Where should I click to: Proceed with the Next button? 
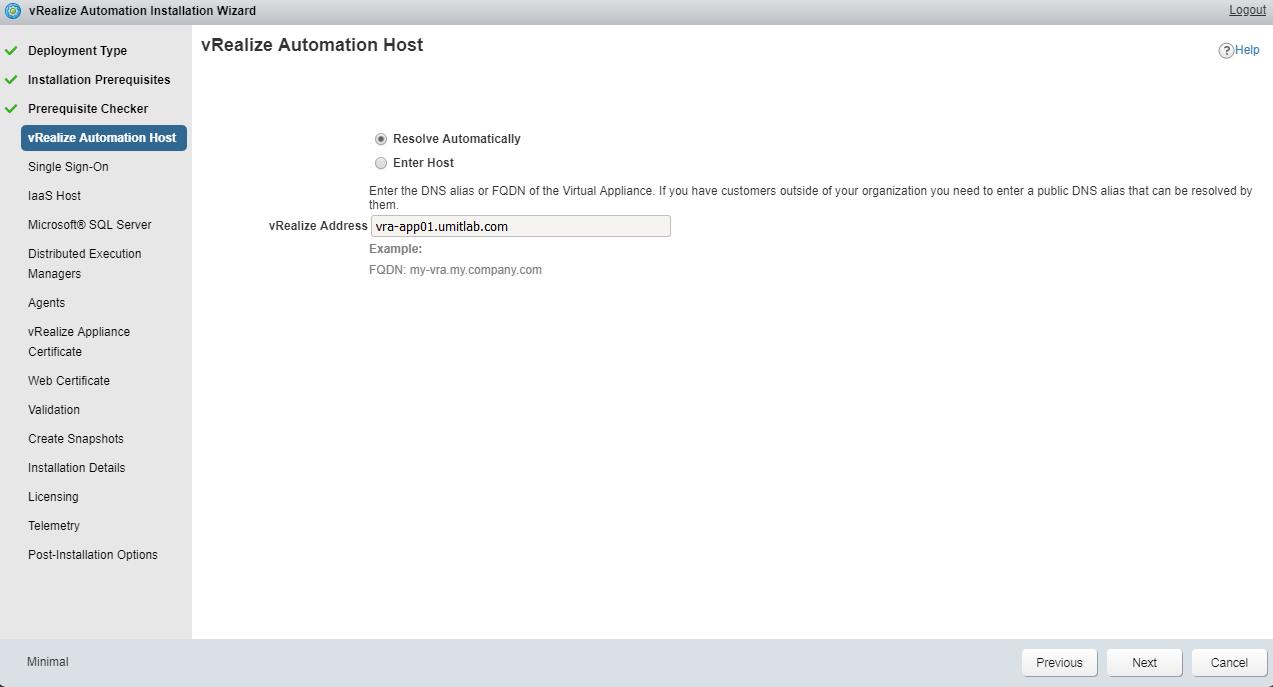coord(1144,662)
